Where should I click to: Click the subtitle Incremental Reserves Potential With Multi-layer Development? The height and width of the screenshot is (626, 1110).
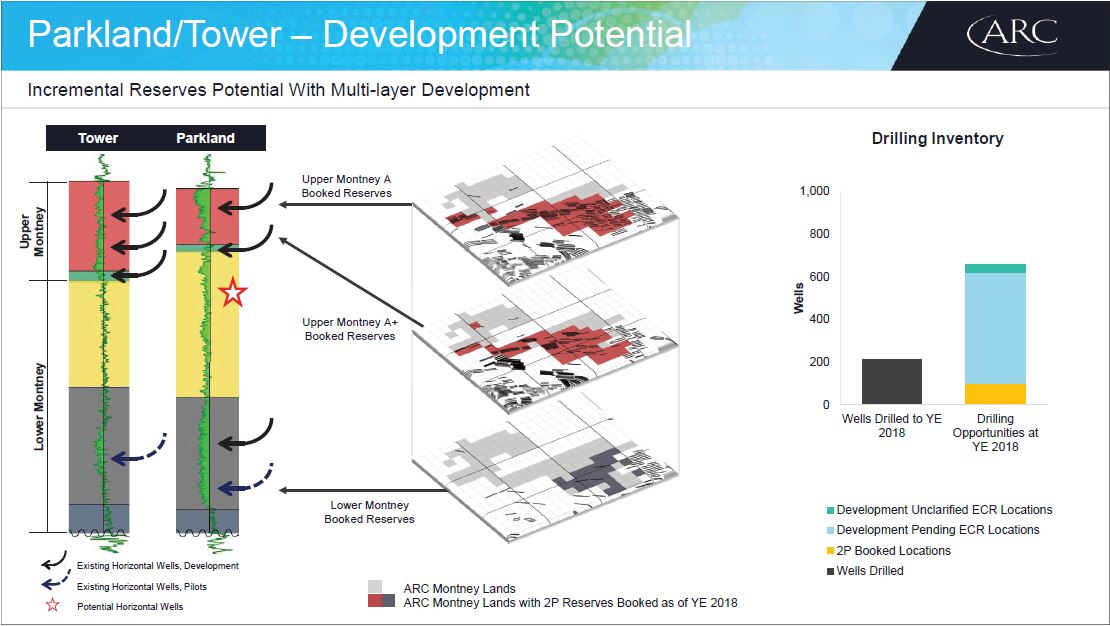coord(278,90)
